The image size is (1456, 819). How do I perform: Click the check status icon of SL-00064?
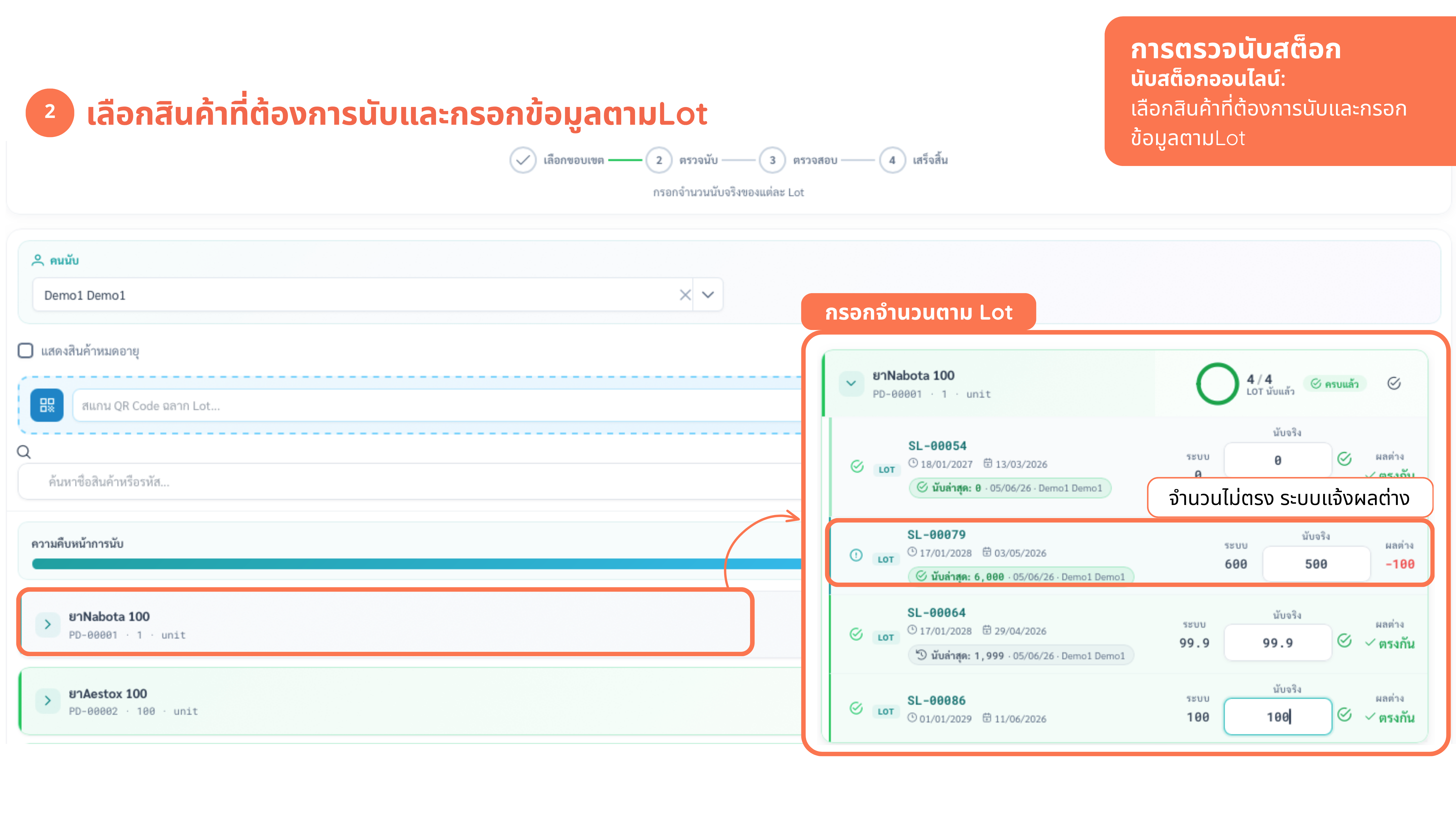[856, 634]
